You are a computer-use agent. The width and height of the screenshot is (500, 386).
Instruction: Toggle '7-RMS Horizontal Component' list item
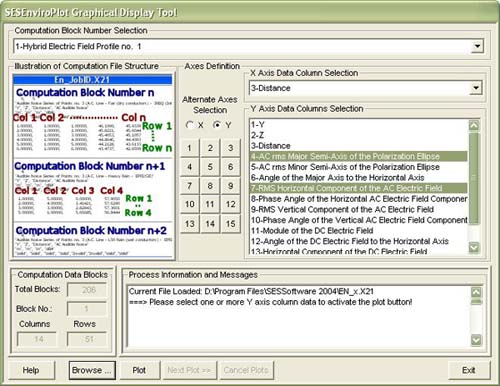pos(359,188)
